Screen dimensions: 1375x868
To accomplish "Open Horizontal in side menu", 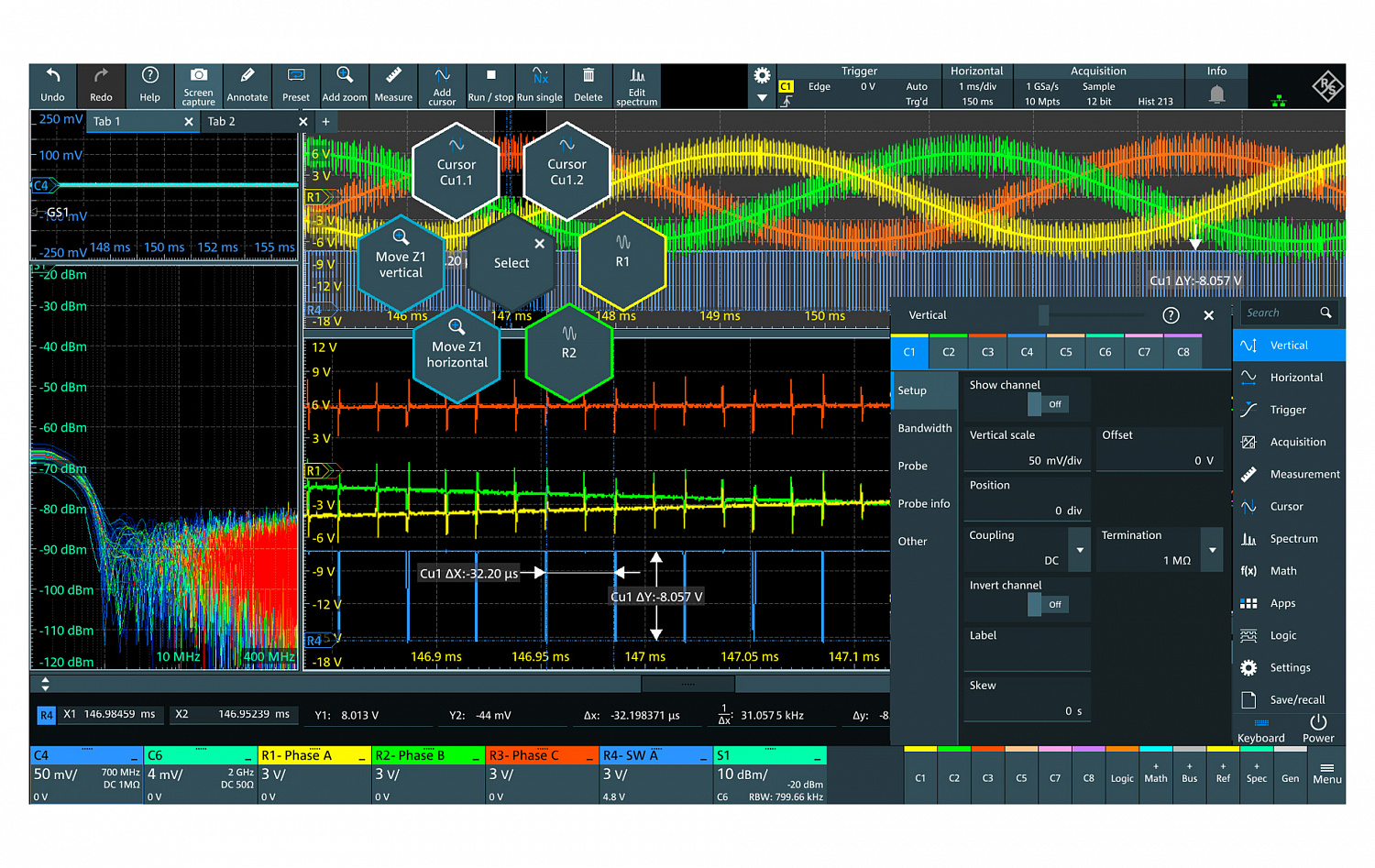I will [x=1289, y=378].
